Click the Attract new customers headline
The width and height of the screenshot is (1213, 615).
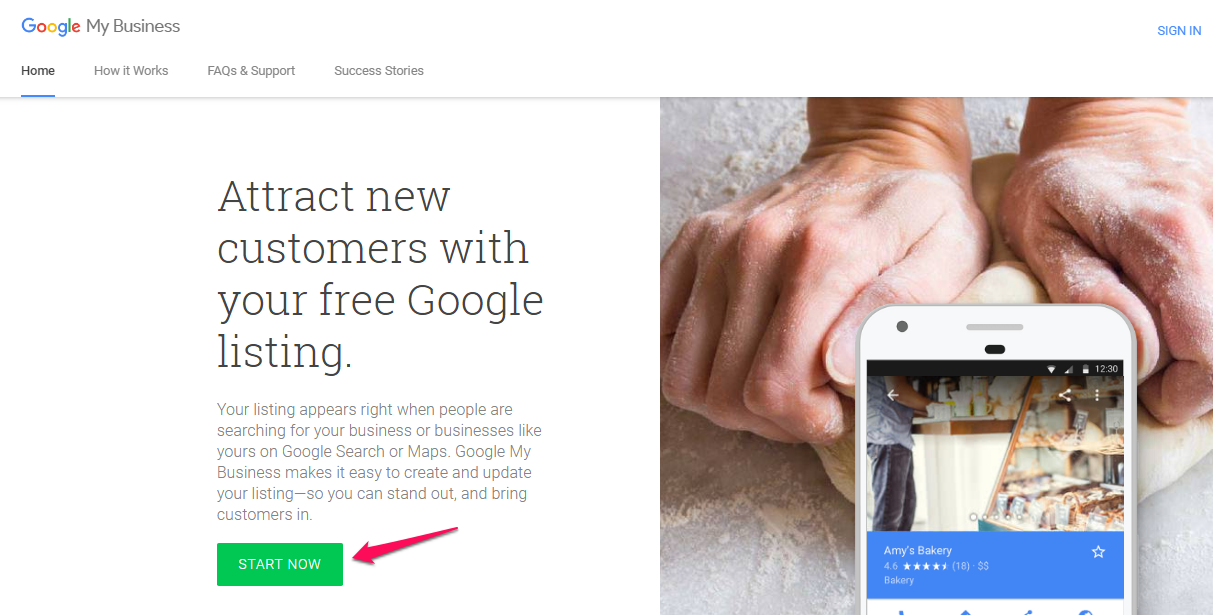coord(380,274)
